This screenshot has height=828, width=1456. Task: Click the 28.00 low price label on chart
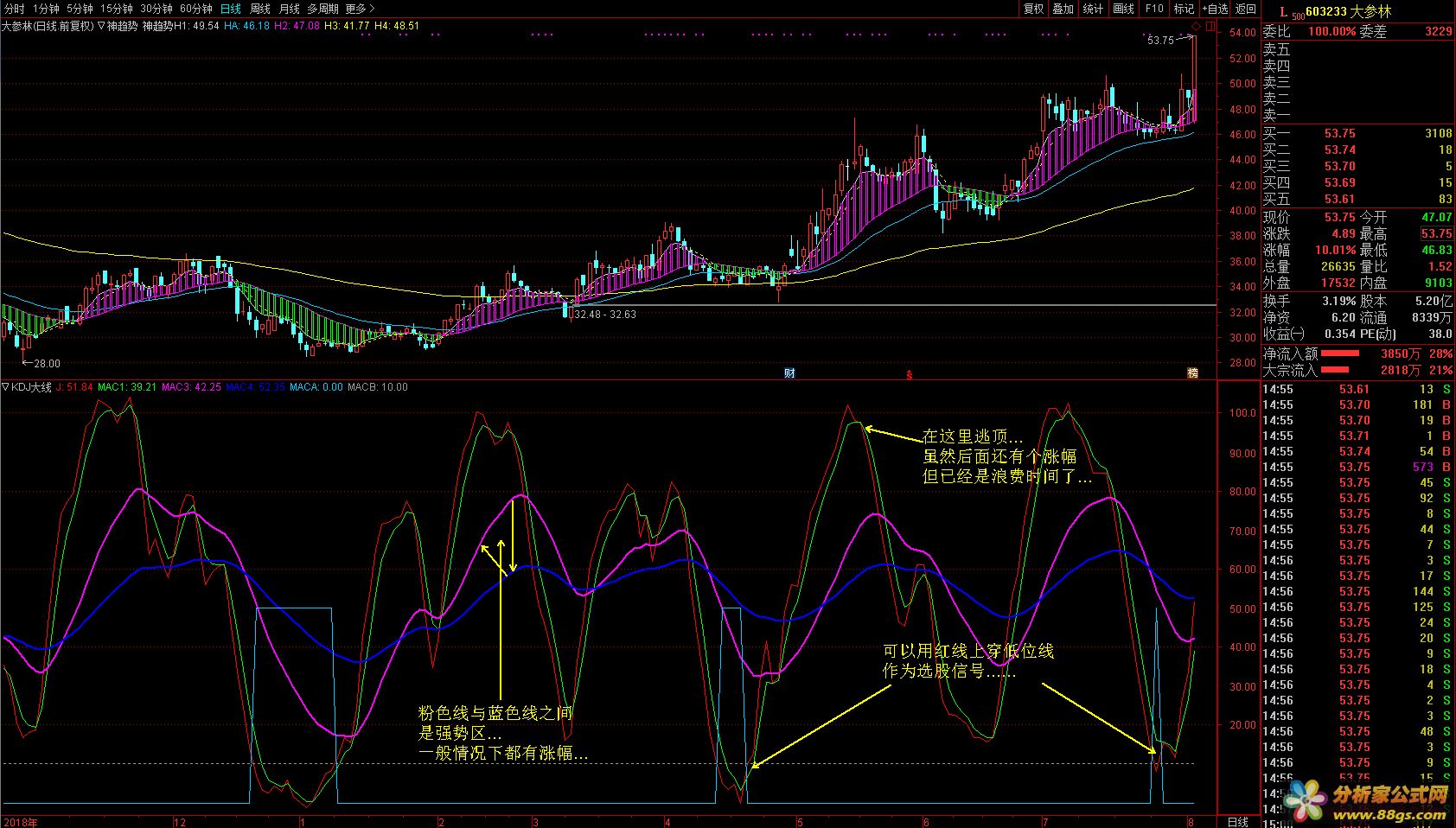click(47, 364)
